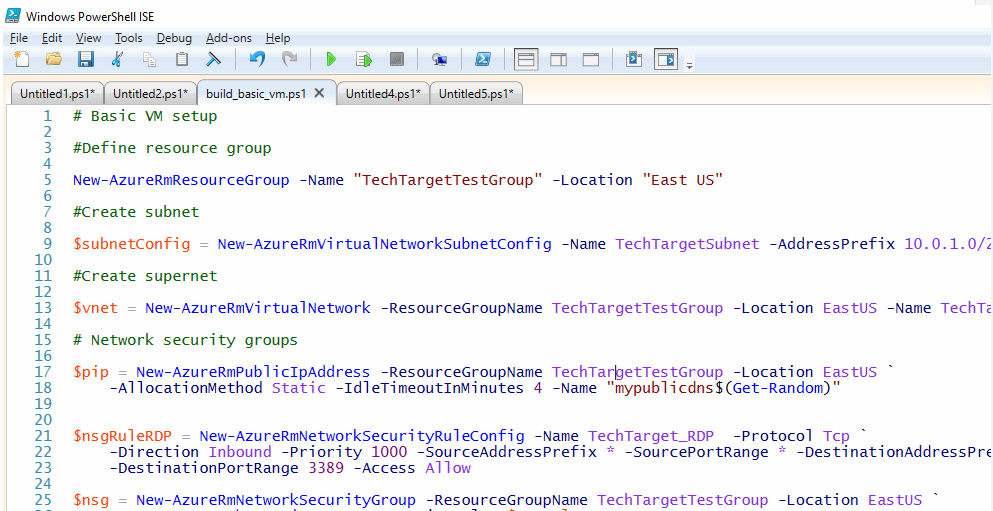Save the script using the floppy disk icon
This screenshot has width=993, height=511.
coord(86,60)
